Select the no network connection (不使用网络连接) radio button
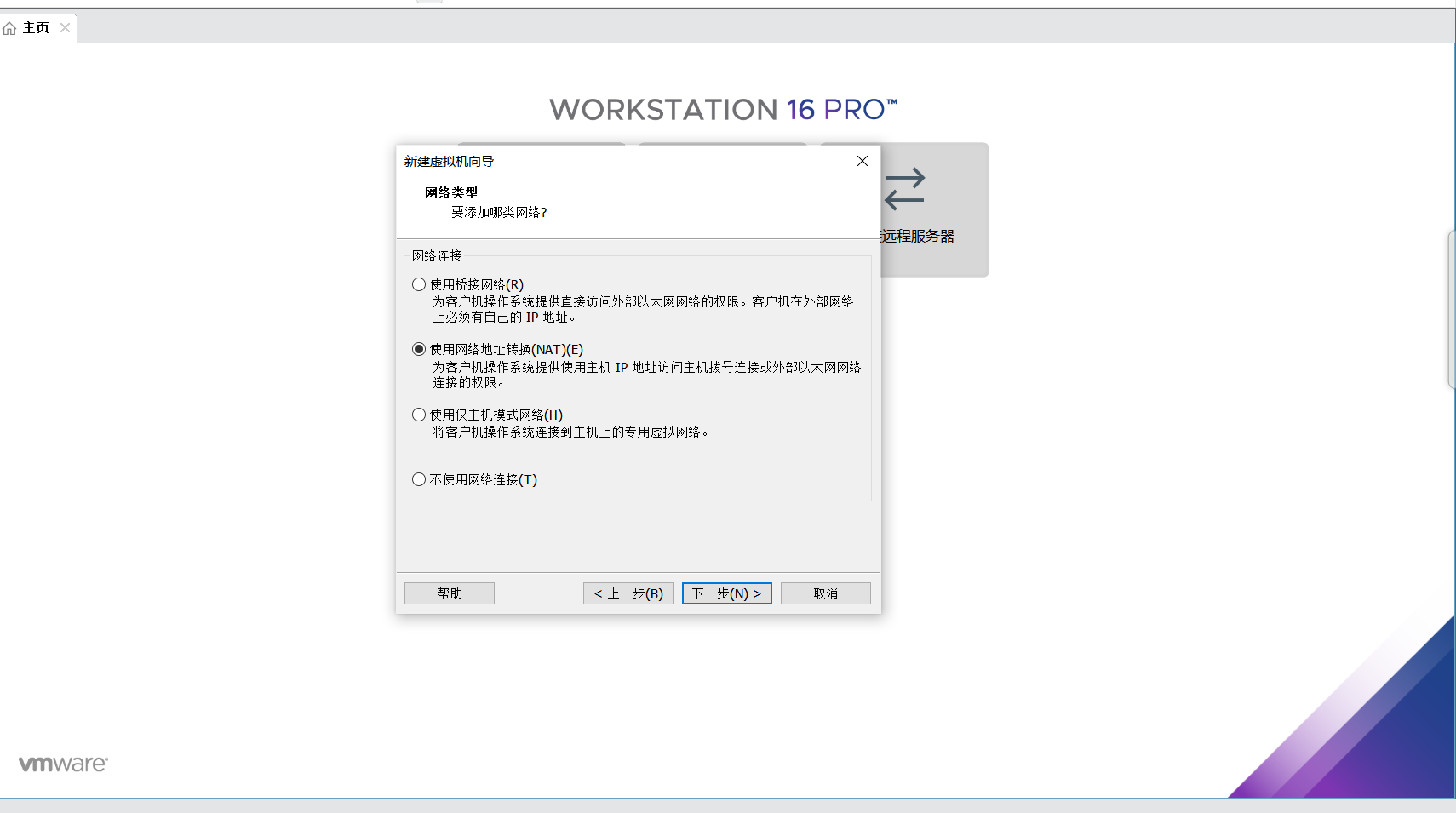This screenshot has height=813, width=1456. (419, 479)
